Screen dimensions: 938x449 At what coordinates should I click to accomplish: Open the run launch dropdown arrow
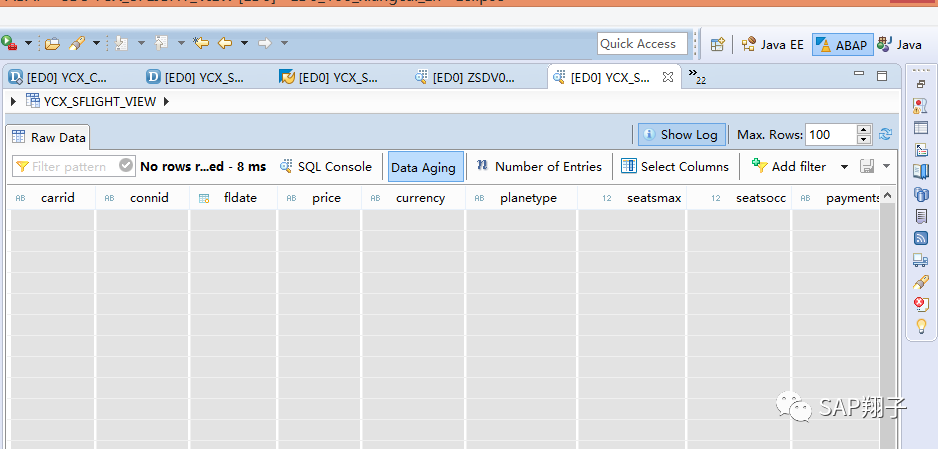click(28, 43)
